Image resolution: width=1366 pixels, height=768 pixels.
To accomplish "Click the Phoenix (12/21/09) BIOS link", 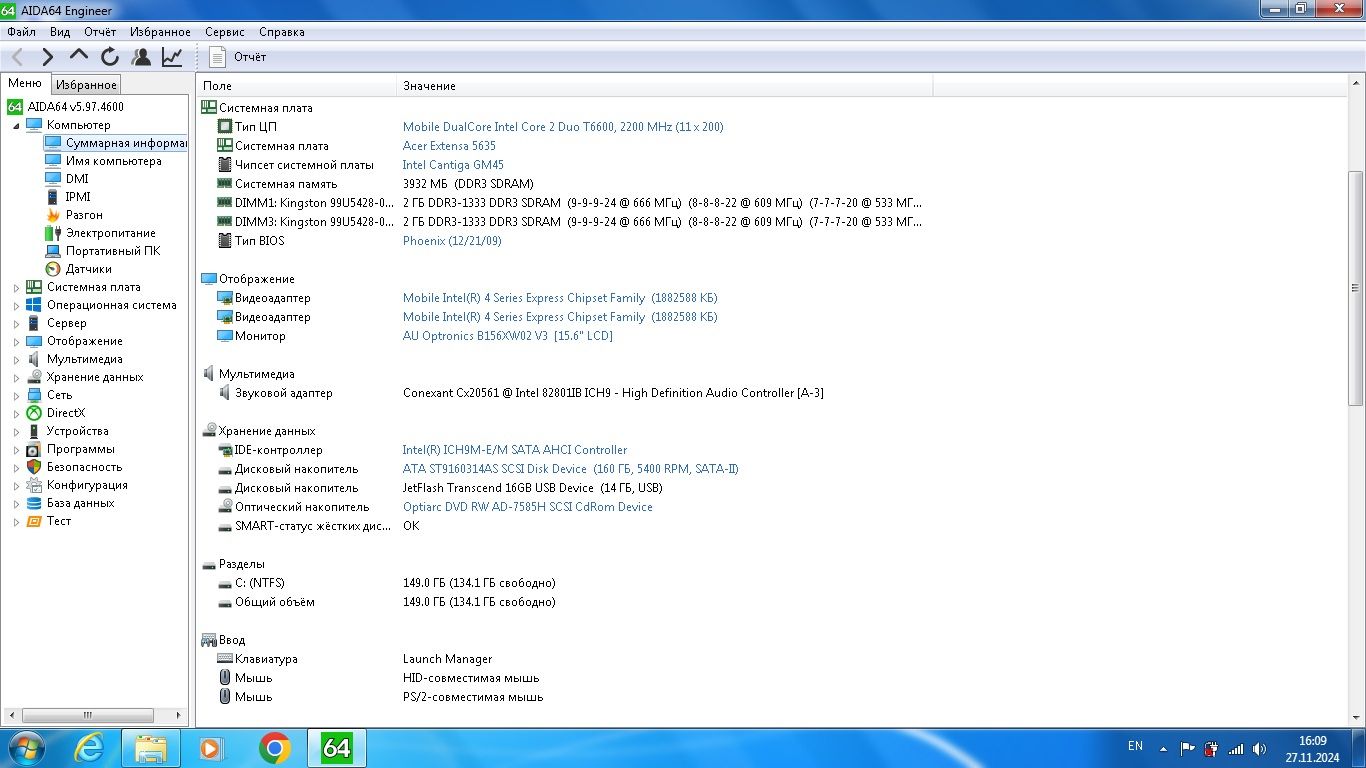I will 452,241.
